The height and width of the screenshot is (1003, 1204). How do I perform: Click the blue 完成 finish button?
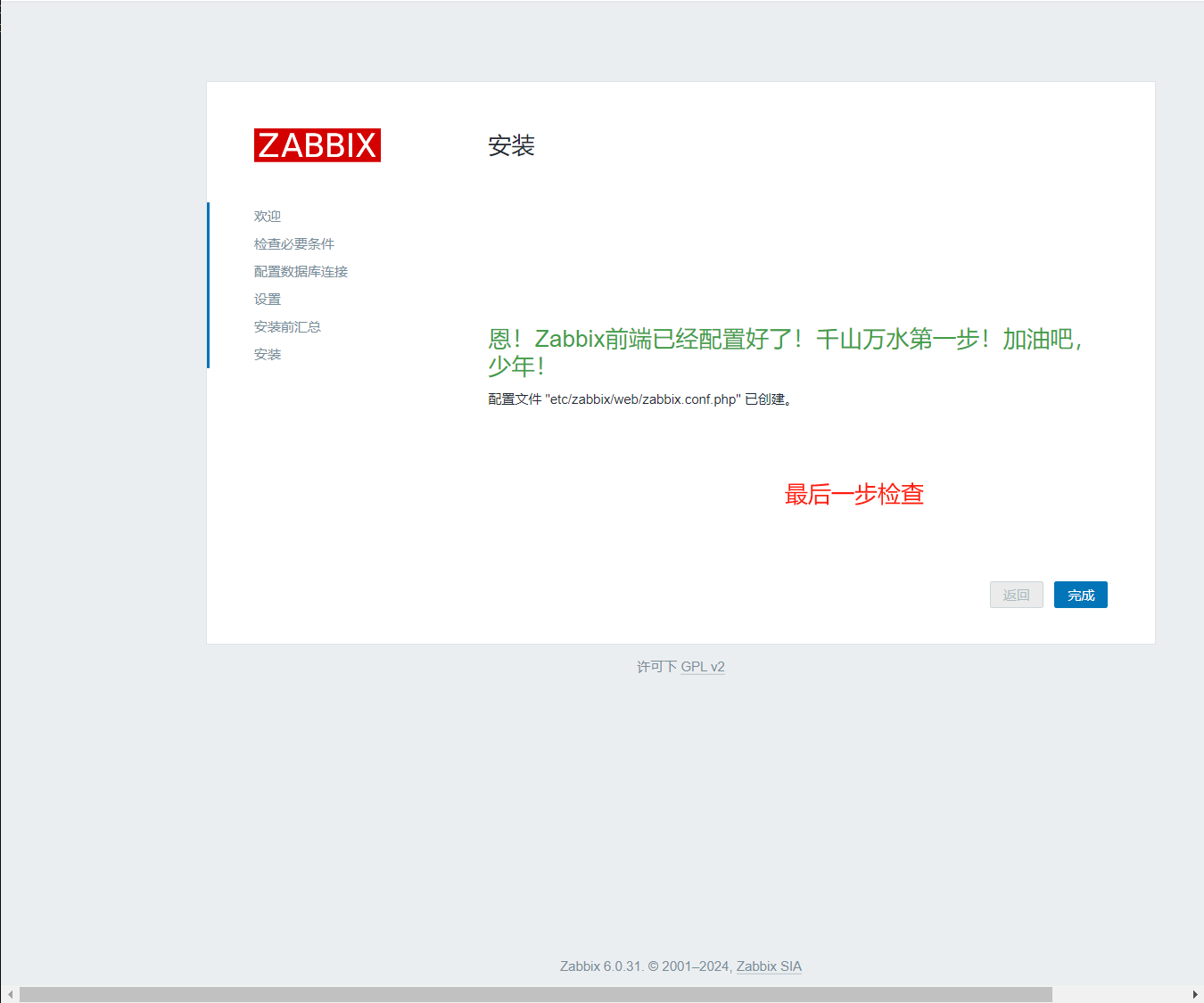[x=1081, y=595]
